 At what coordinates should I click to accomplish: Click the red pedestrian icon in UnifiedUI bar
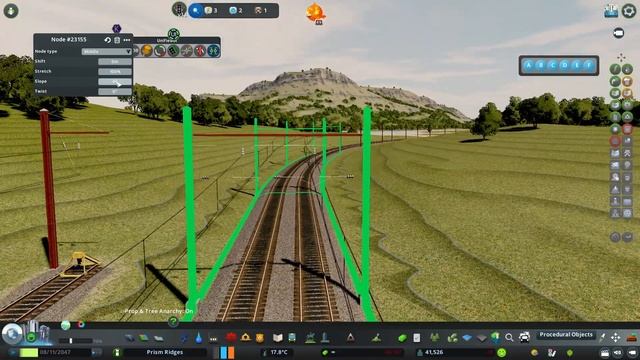[x=200, y=51]
